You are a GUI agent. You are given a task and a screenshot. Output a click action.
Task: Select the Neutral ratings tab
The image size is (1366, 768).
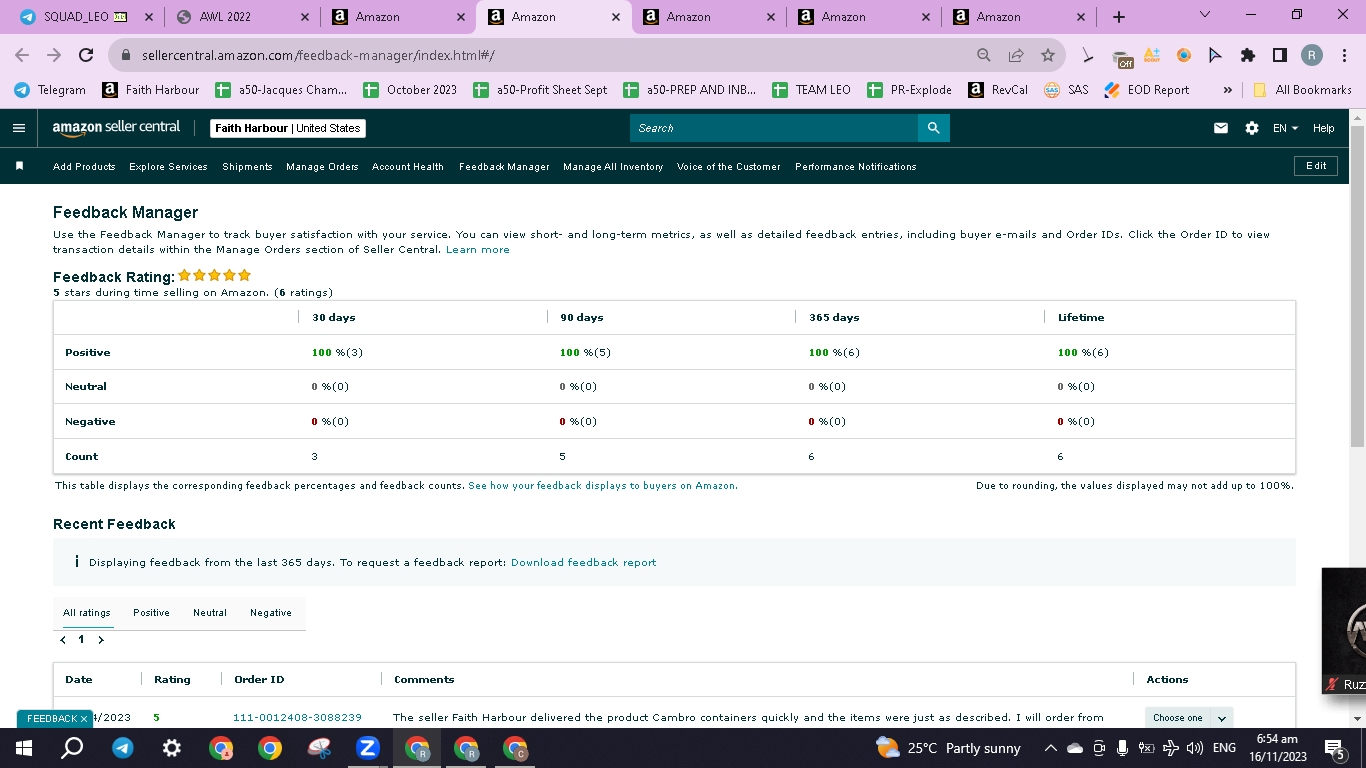[x=210, y=613]
